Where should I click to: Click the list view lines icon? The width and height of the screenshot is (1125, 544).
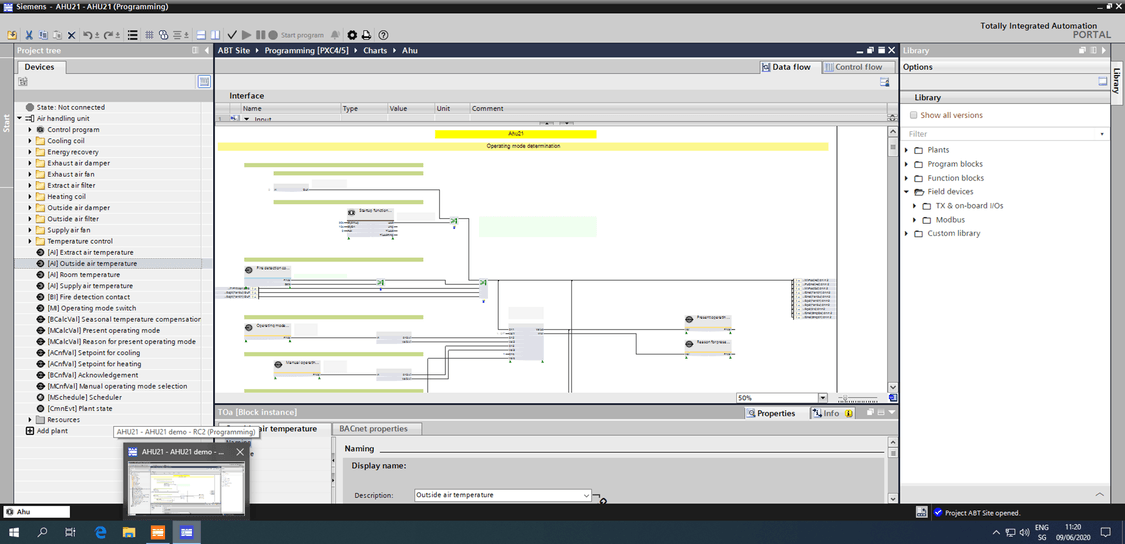tap(133, 35)
